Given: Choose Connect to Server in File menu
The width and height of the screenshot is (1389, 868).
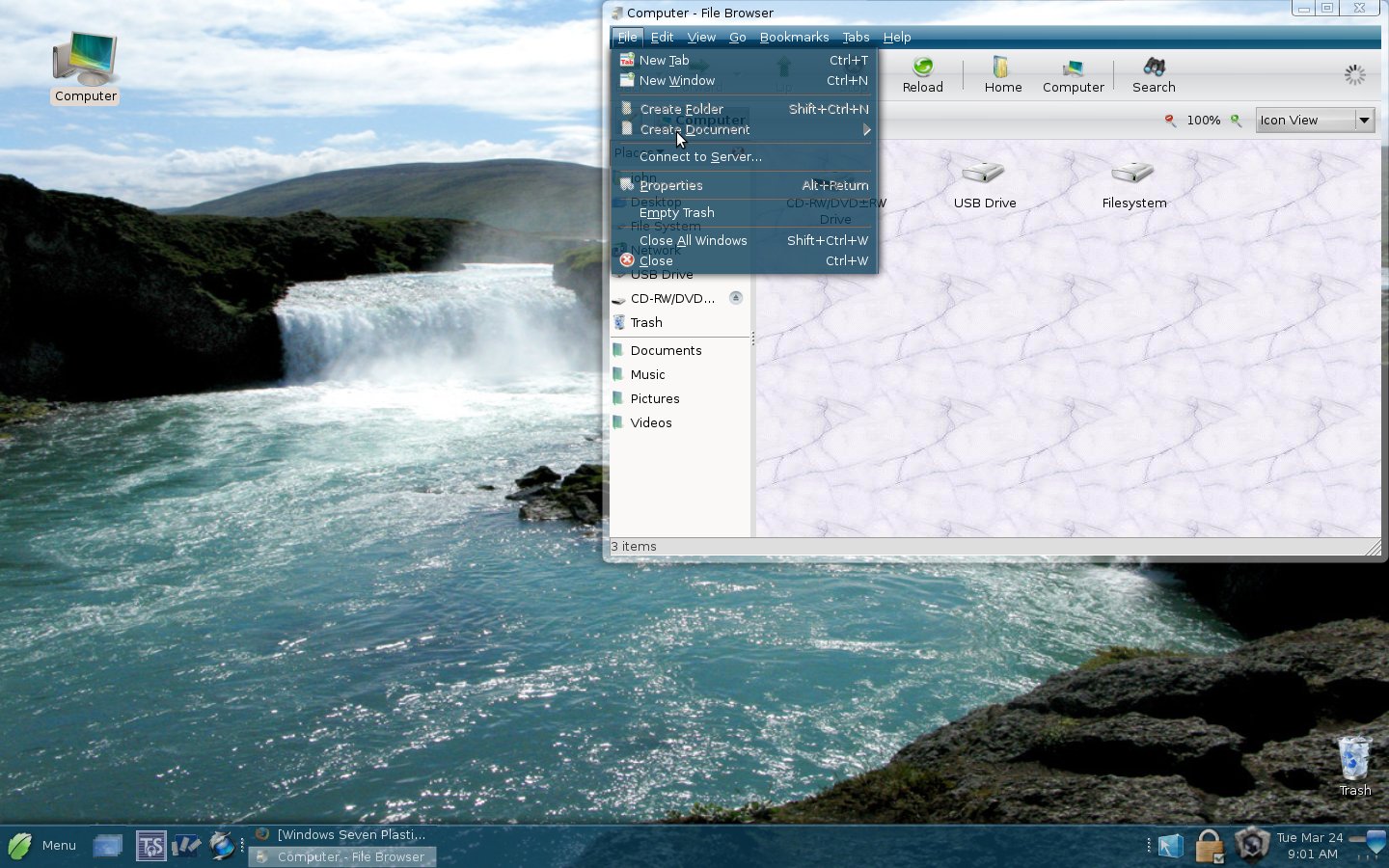Looking at the screenshot, I should point(744,156).
